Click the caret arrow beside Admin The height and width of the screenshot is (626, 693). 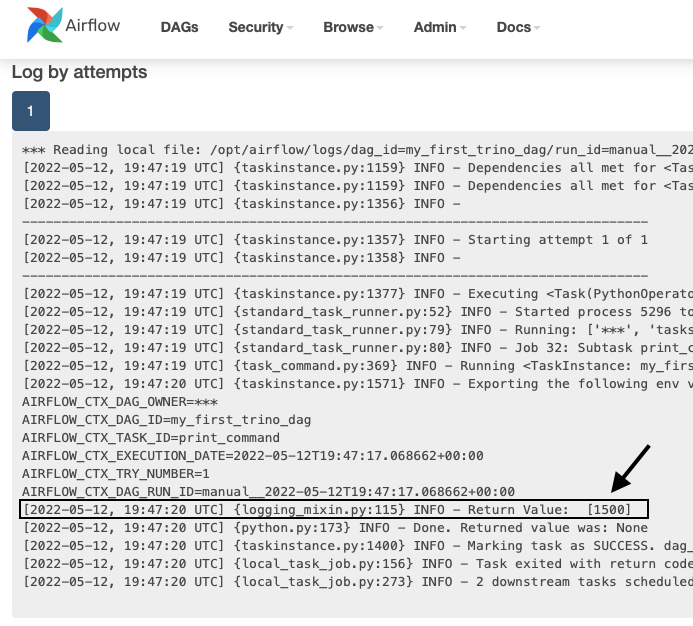click(x=463, y=28)
